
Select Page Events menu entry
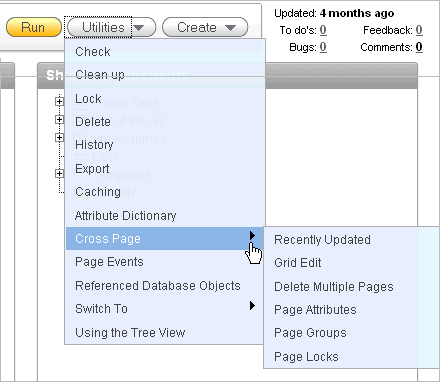165,262
